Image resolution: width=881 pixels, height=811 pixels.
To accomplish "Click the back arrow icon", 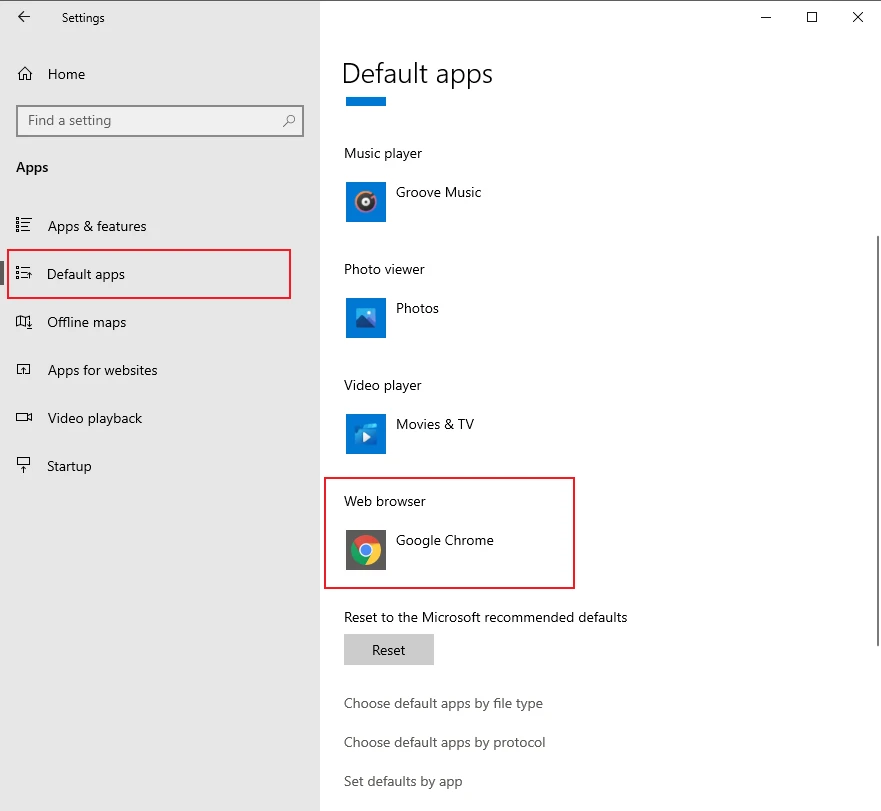I will coord(24,17).
